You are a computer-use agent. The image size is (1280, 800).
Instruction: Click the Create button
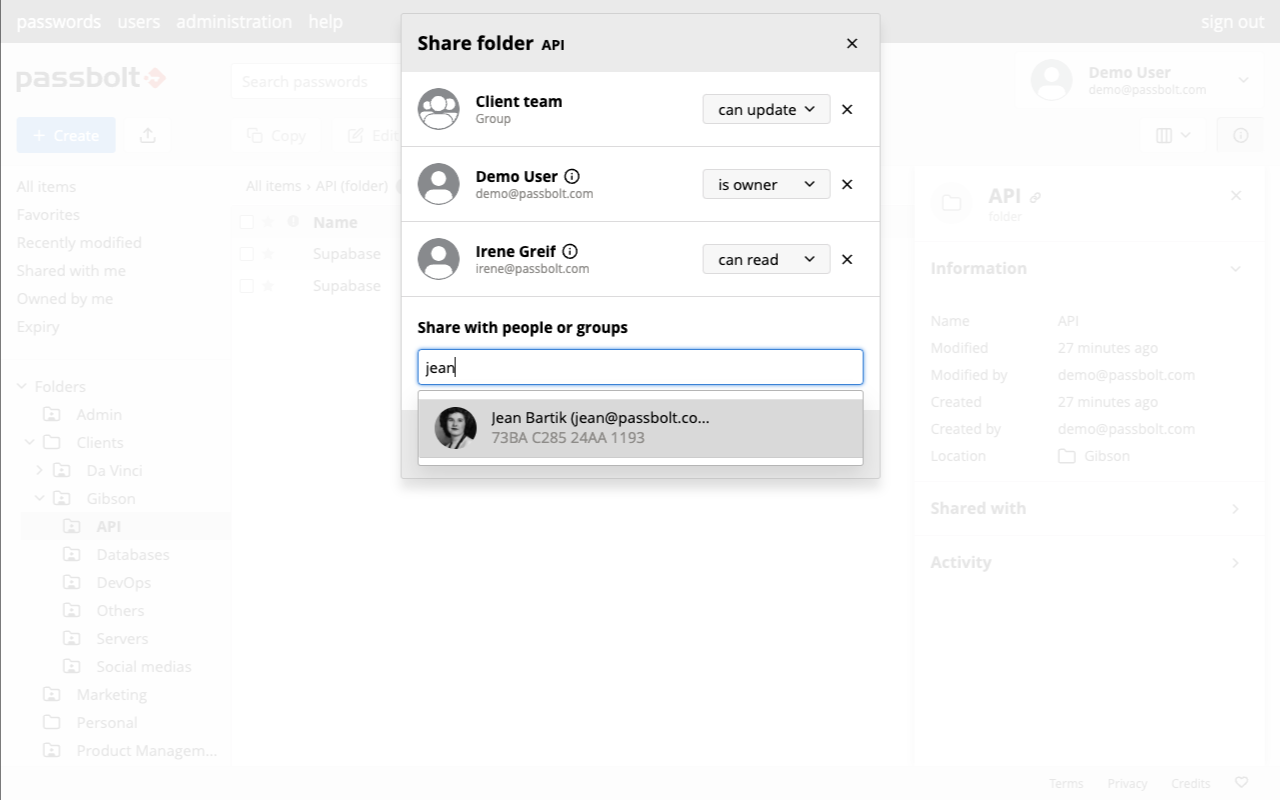66,135
